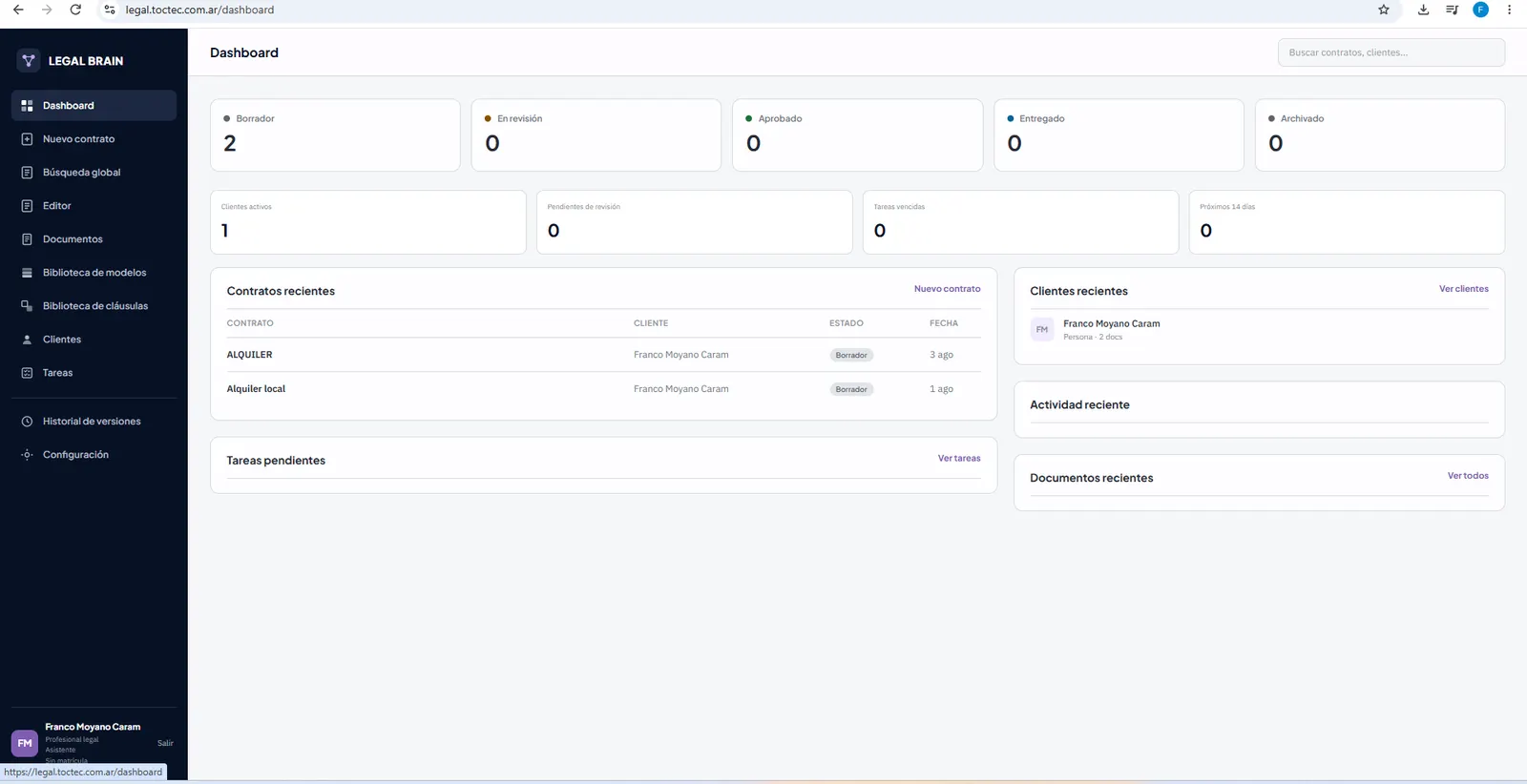The image size is (1527, 784).
Task: Select the Aprobado status card
Action: pyautogui.click(x=857, y=135)
